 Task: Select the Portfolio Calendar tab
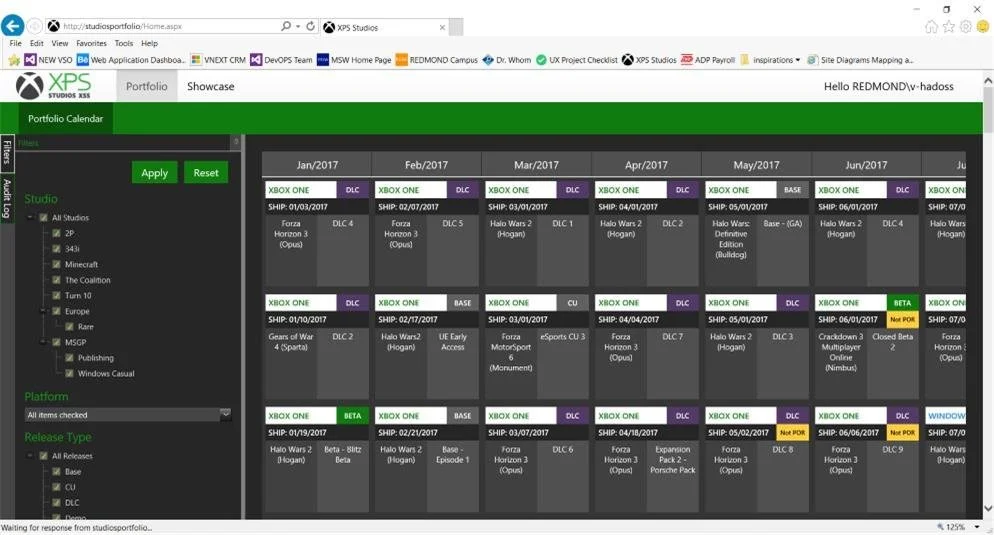pos(65,119)
